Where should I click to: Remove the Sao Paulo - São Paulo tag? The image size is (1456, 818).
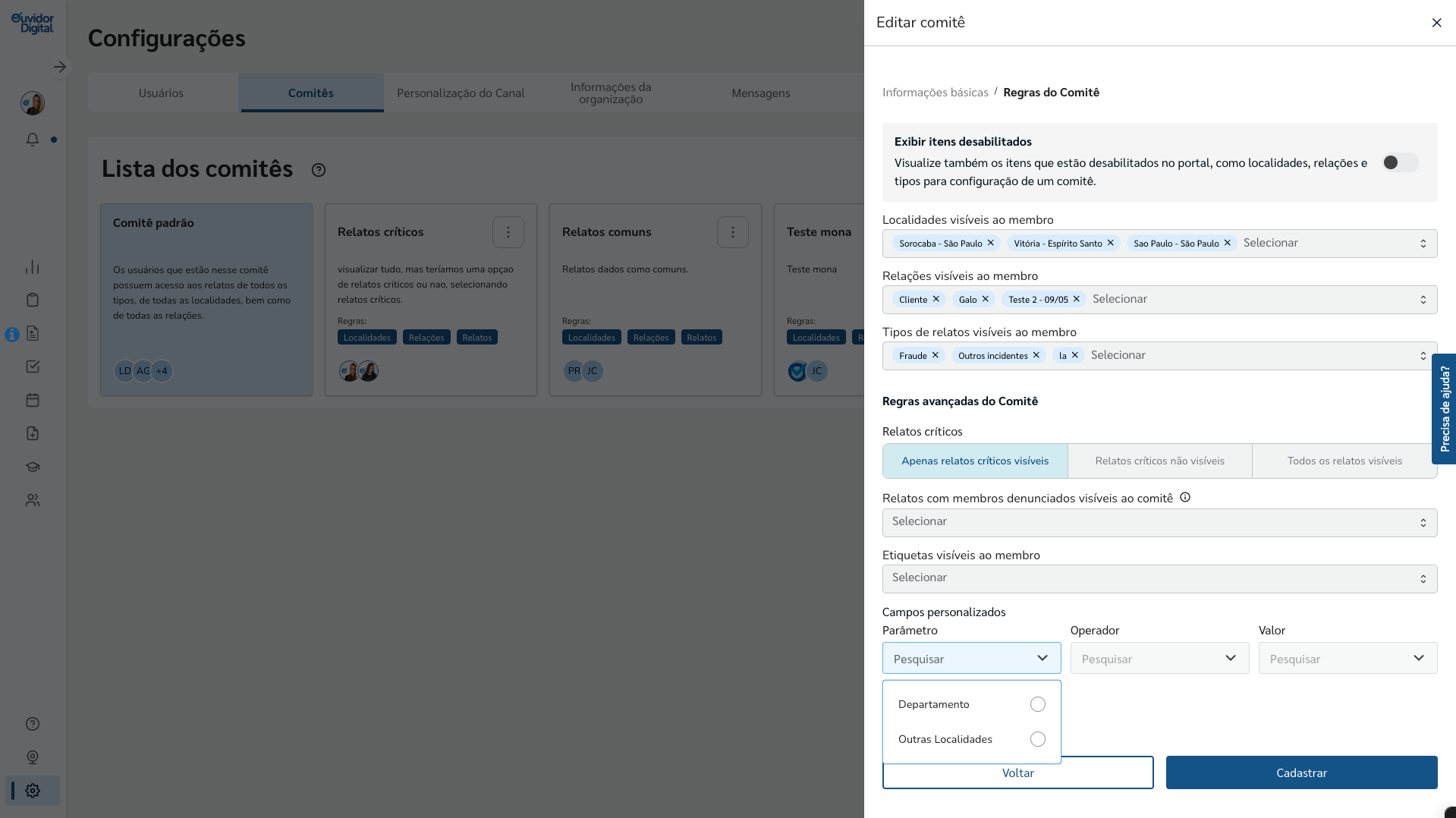pyautogui.click(x=1227, y=243)
